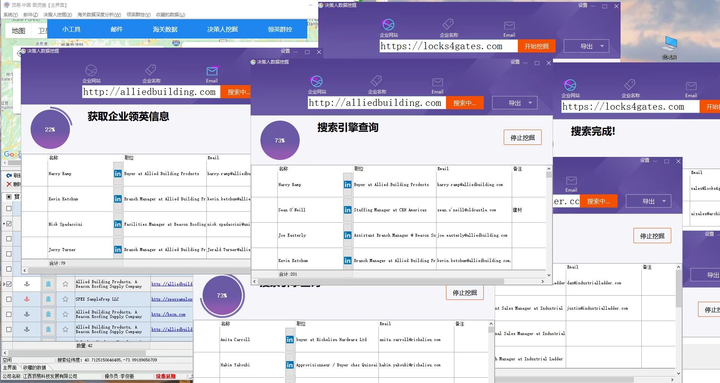Open 设置 in 搜索引擎查询 window title bar
This screenshot has height=383, width=720.
(x=515, y=62)
